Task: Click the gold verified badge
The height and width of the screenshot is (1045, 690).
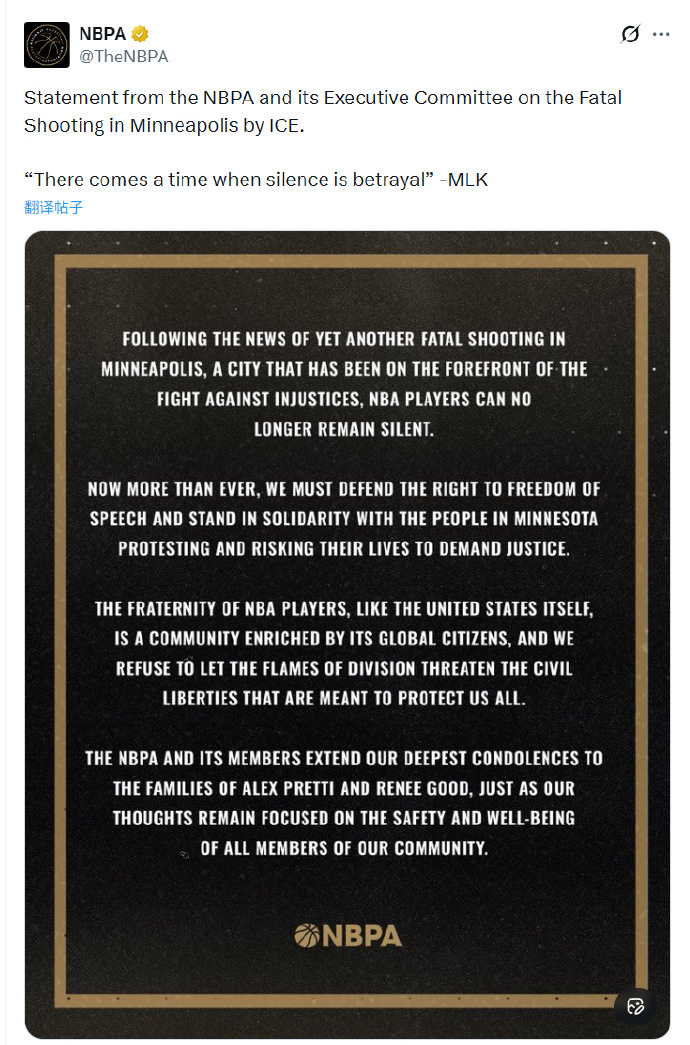Action: click(140, 35)
